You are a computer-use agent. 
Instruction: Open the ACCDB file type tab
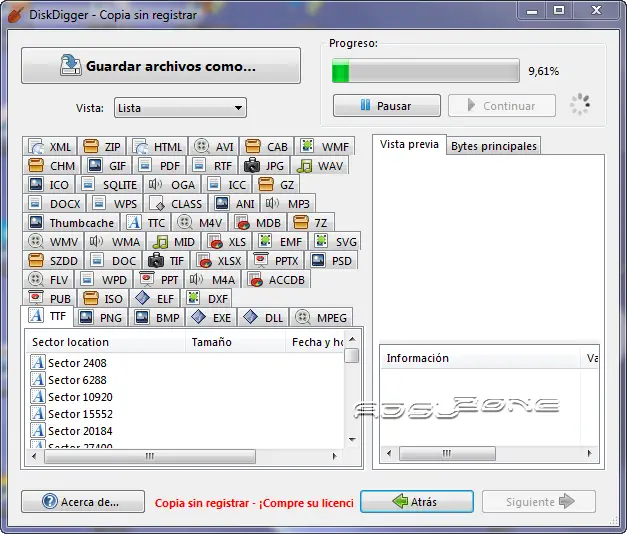pos(276,280)
